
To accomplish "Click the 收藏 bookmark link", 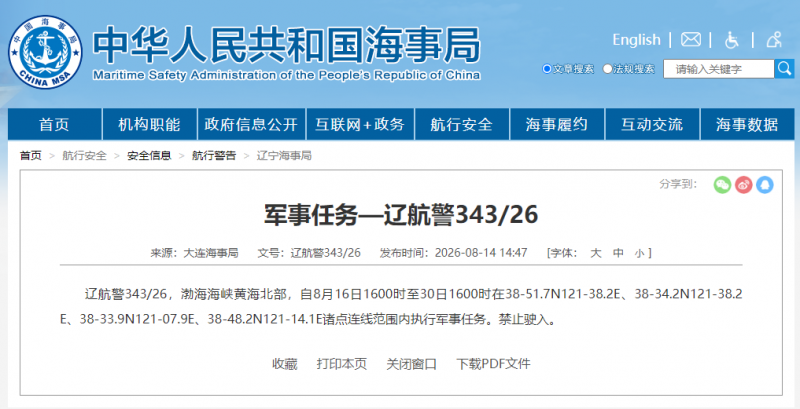I will coord(285,364).
